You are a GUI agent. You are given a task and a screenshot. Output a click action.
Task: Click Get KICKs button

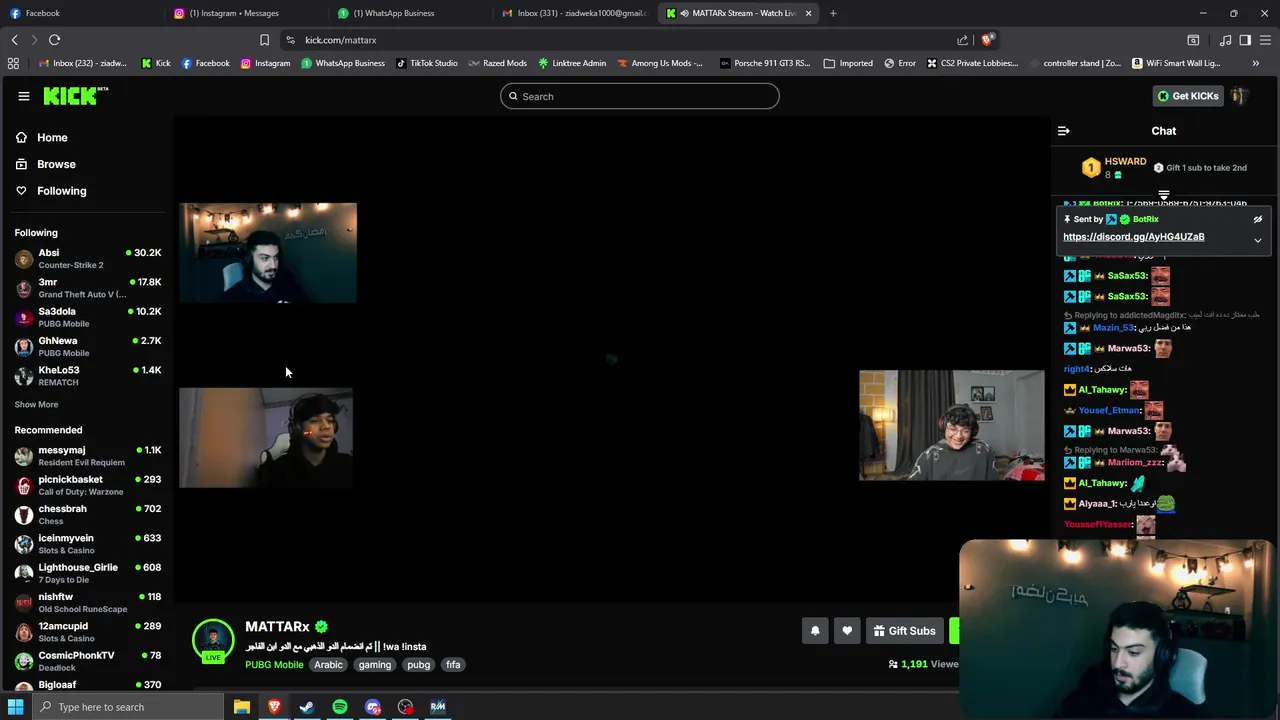(1188, 96)
